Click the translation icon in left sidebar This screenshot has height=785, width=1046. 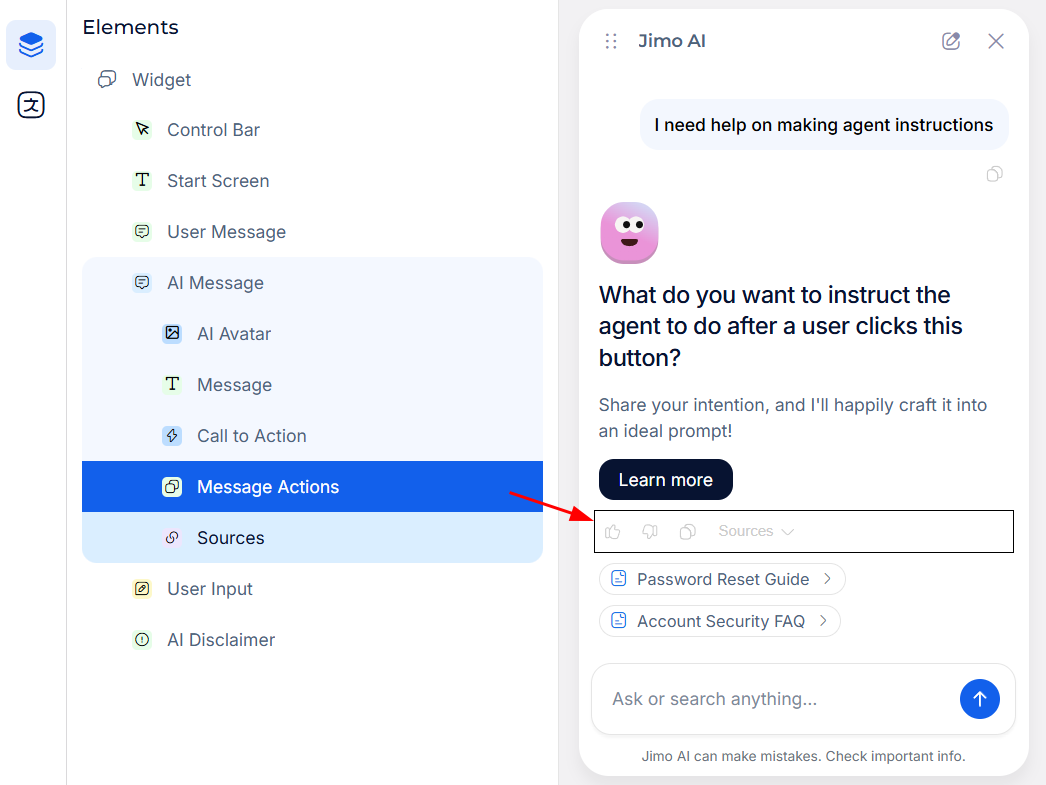pyautogui.click(x=31, y=105)
